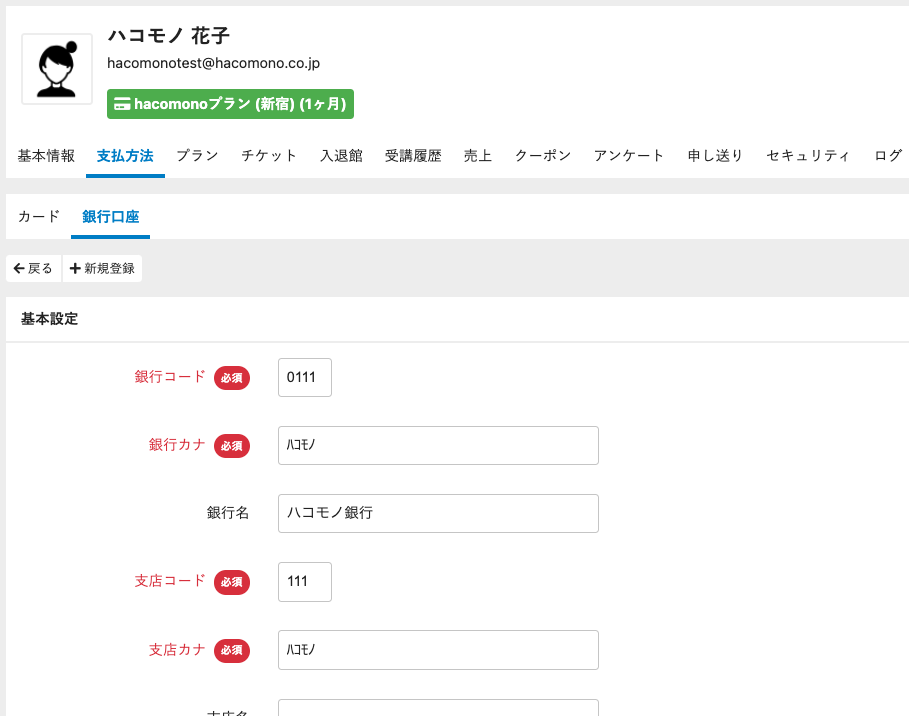The image size is (909, 716).
Task: Click the 銀行名 input field
Action: click(438, 513)
